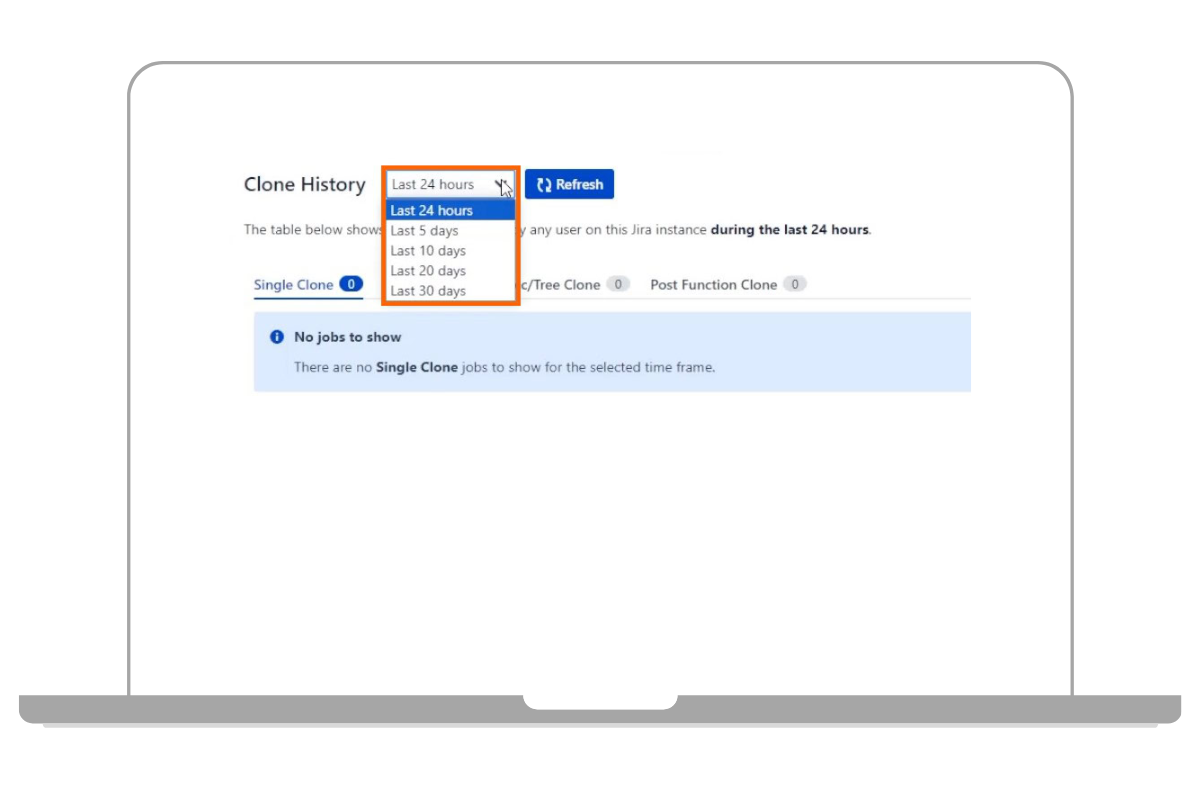
Task: Click the Clone History page heading
Action: [x=304, y=185]
